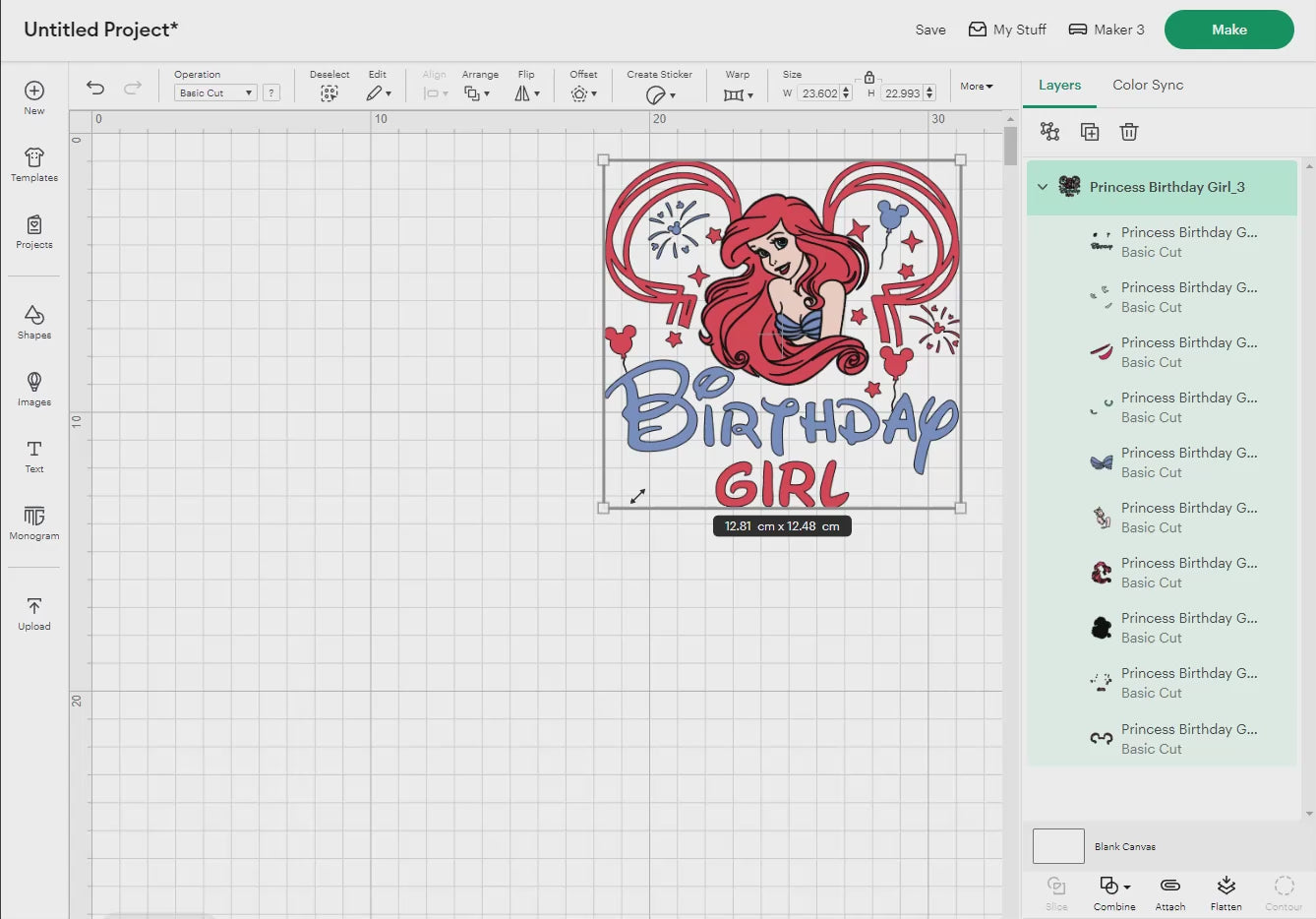Click the Birthday Girl design on canvas
1316x919 pixels.
(x=782, y=335)
